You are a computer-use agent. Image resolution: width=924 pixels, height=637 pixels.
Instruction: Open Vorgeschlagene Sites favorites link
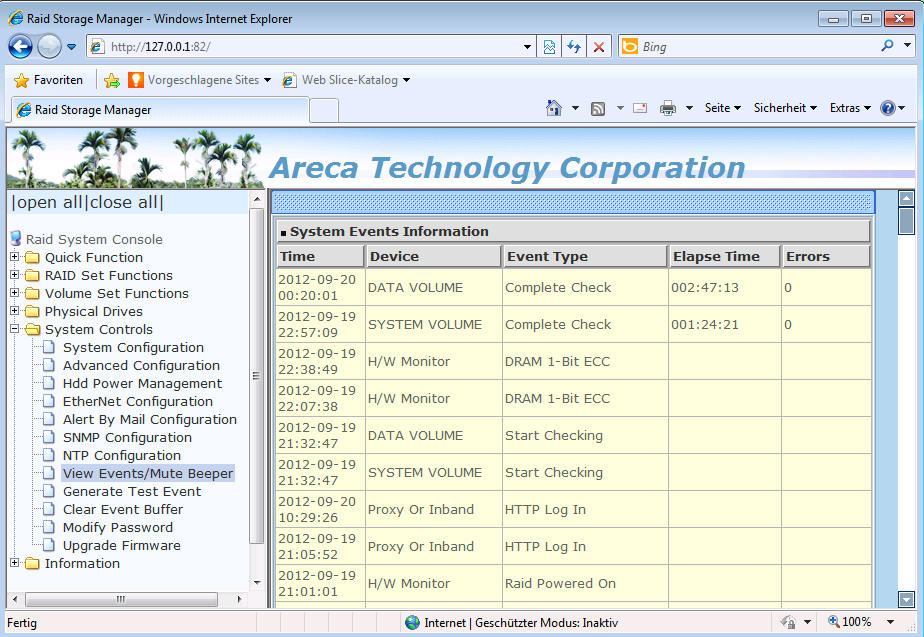tap(200, 80)
